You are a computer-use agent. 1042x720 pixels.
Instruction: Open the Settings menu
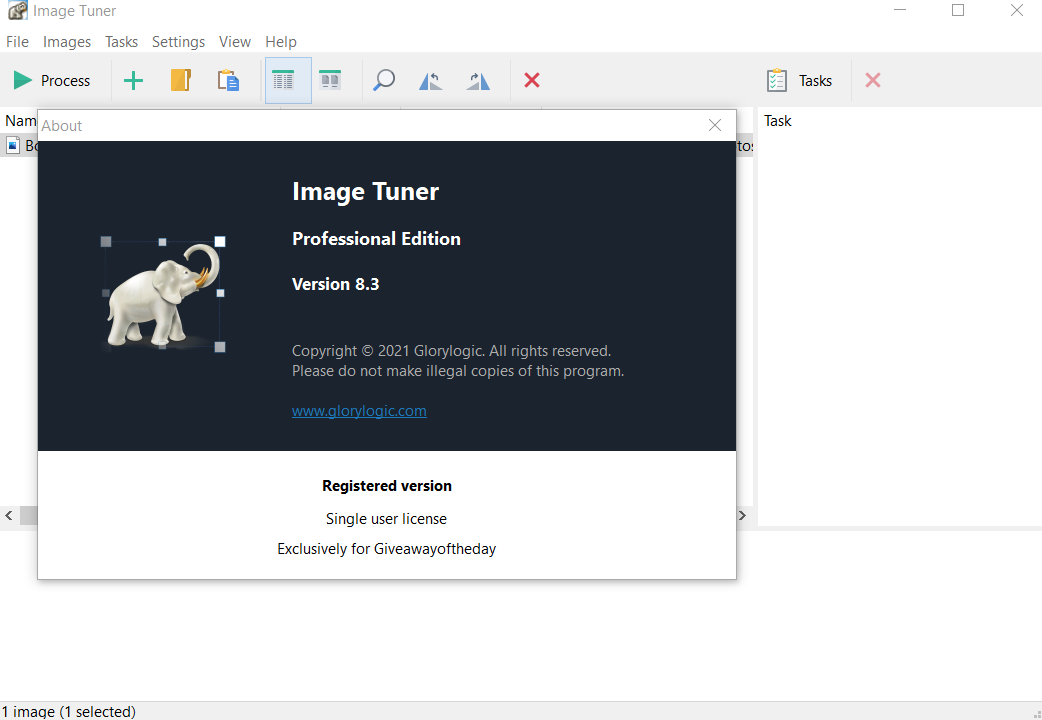pos(179,42)
